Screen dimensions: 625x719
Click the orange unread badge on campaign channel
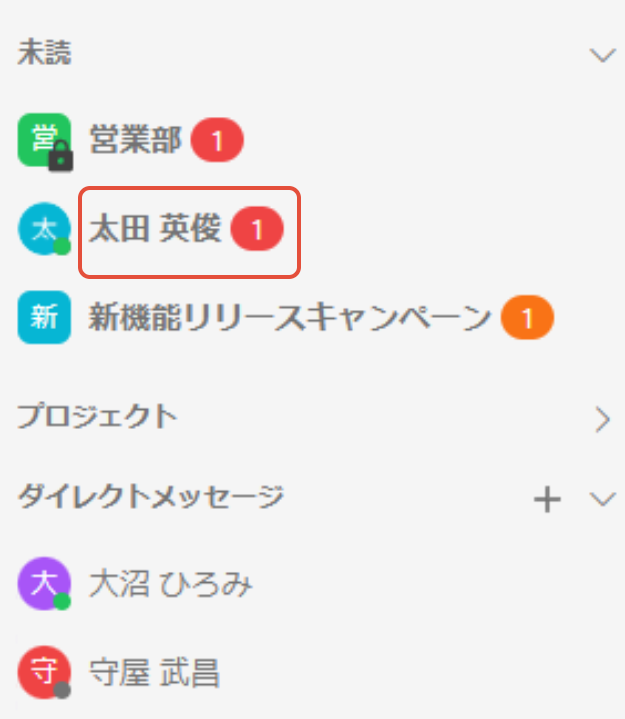[x=527, y=317]
